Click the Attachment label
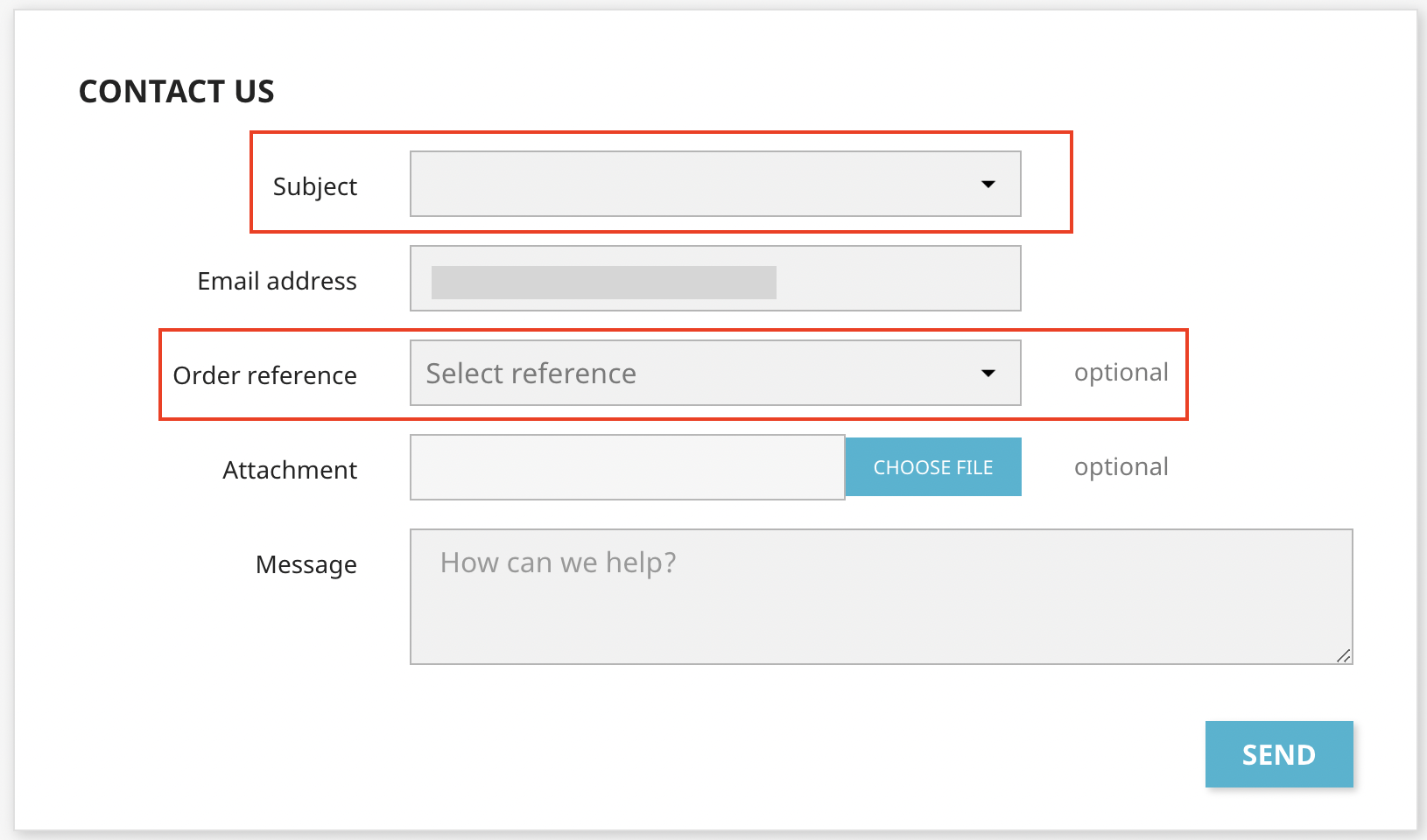 coord(289,469)
